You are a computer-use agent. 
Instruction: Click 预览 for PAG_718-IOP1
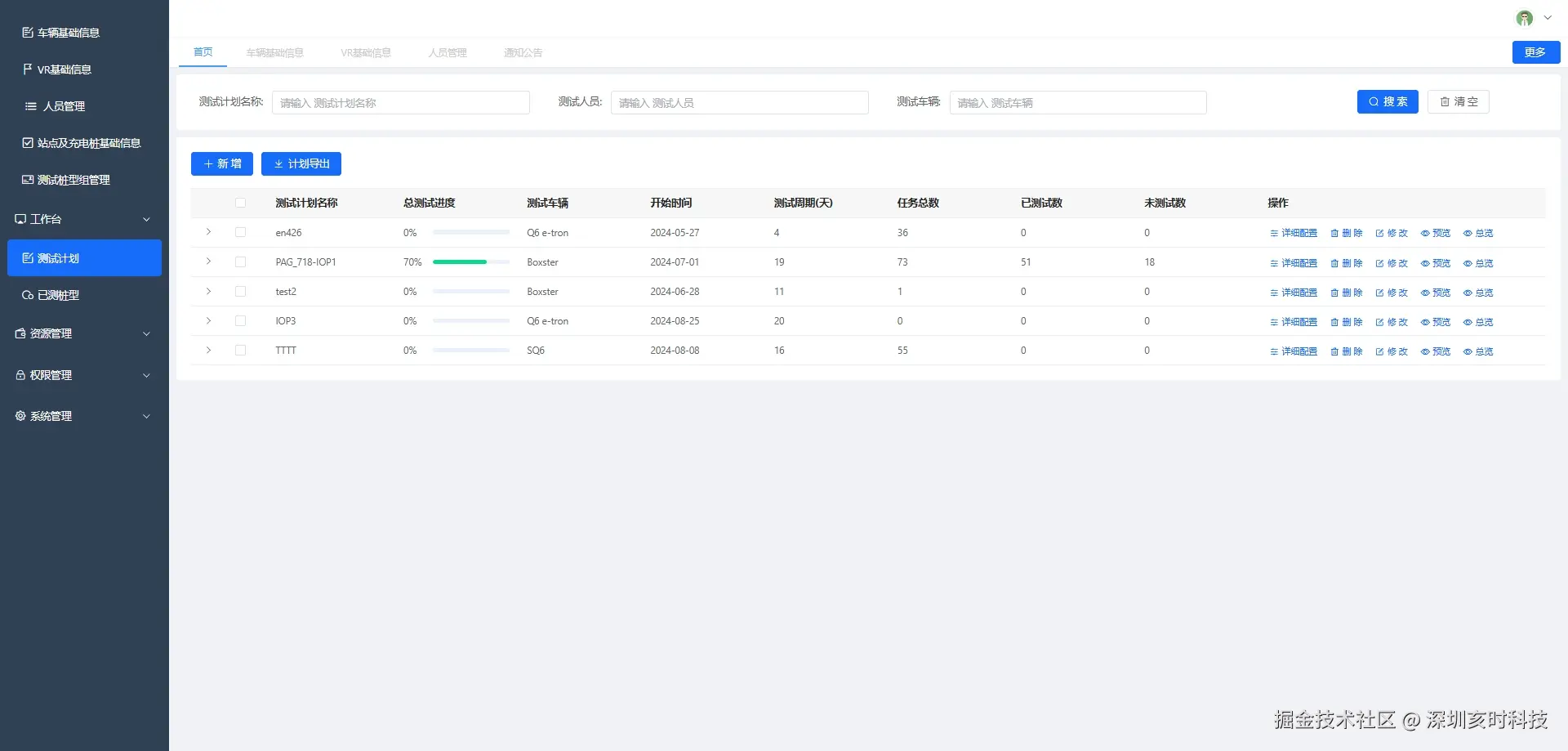[1436, 263]
